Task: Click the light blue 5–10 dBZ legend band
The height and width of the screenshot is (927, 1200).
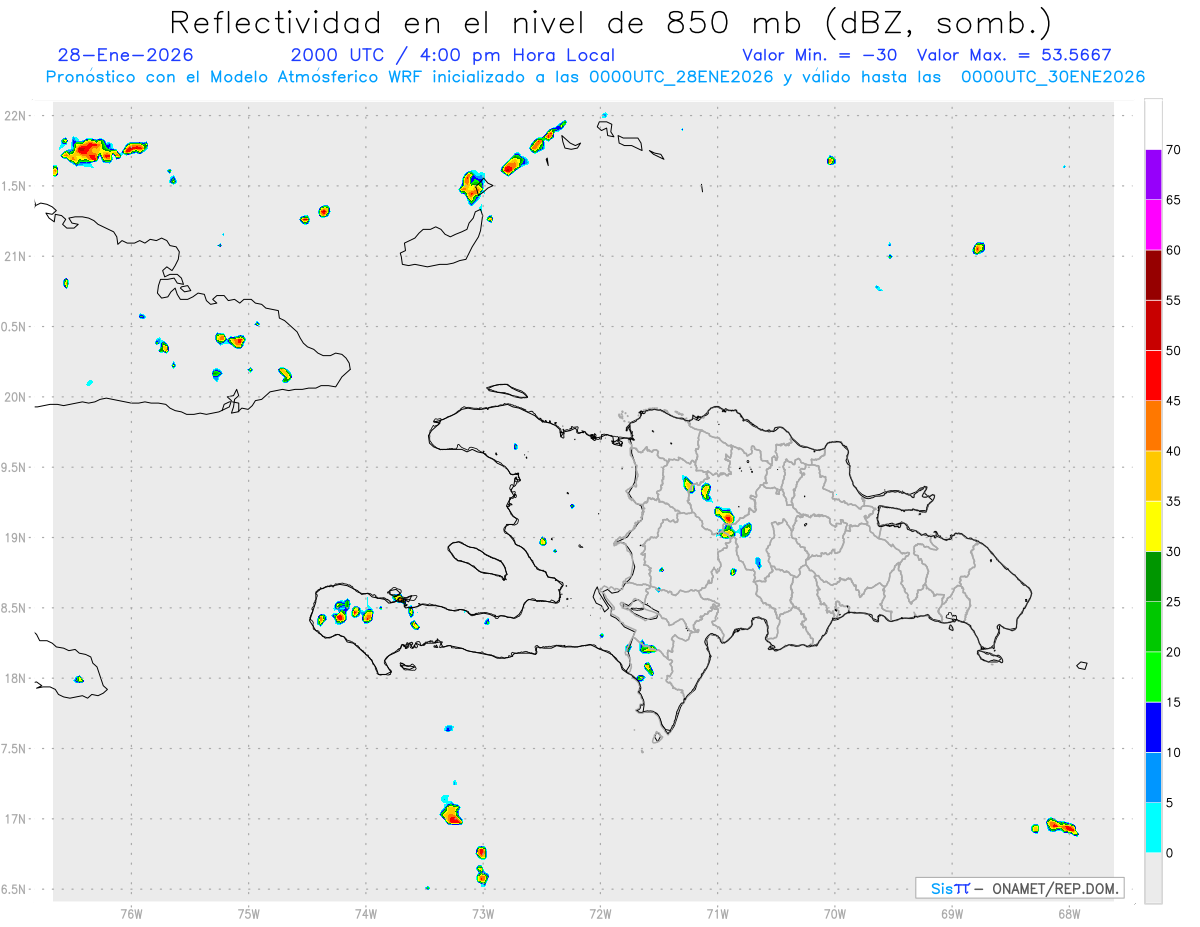Action: pos(1153,778)
